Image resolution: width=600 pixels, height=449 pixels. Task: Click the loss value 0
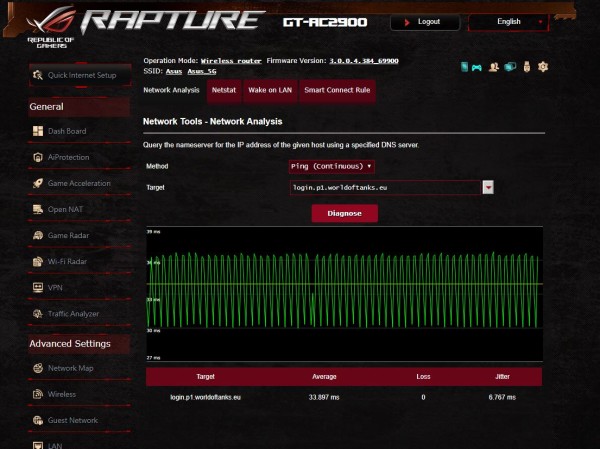[423, 397]
